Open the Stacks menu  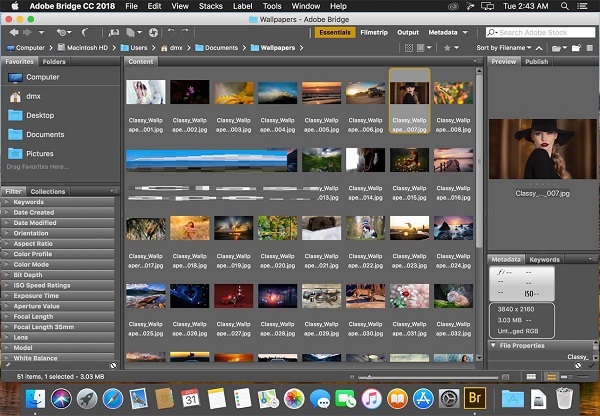(210, 6)
